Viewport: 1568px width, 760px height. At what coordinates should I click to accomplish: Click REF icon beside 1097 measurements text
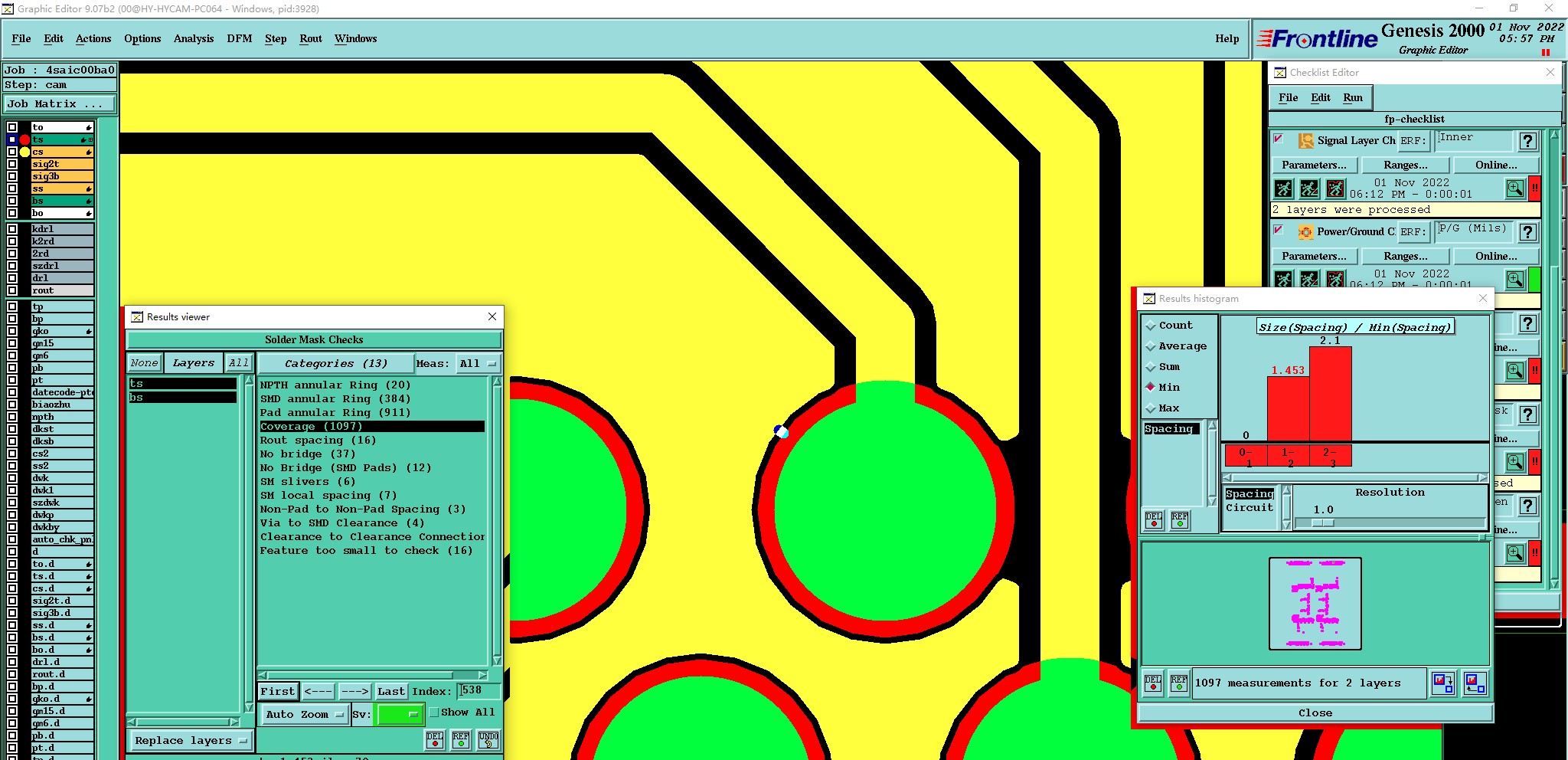coord(1179,683)
